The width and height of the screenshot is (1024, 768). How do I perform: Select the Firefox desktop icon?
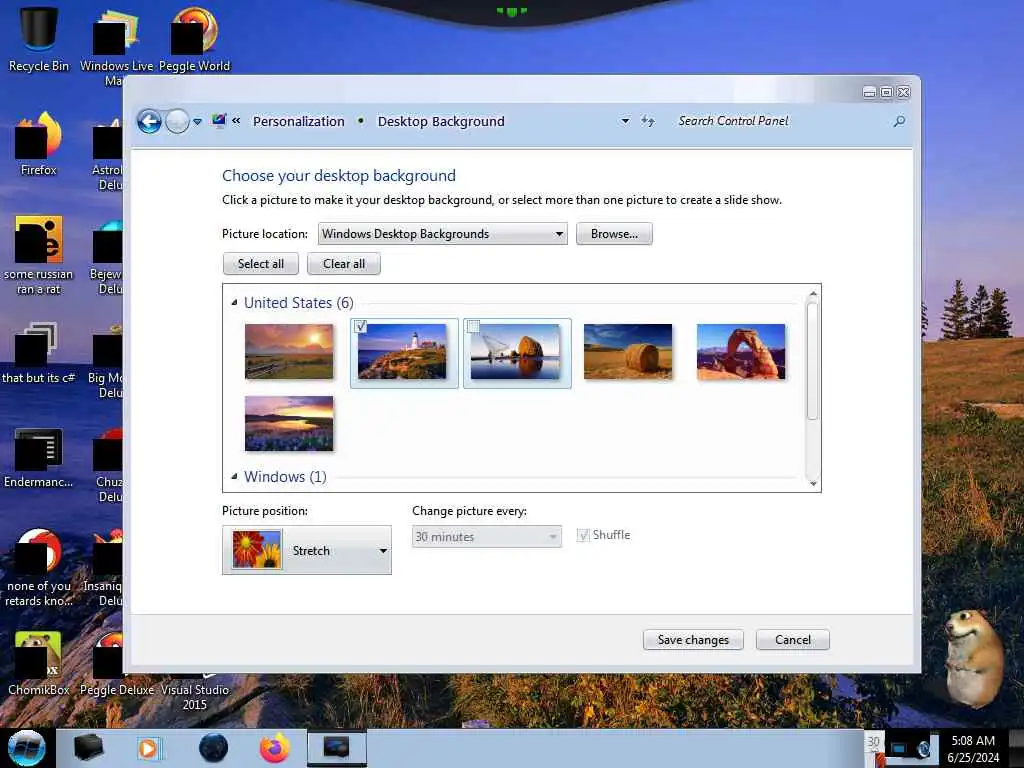tap(39, 144)
